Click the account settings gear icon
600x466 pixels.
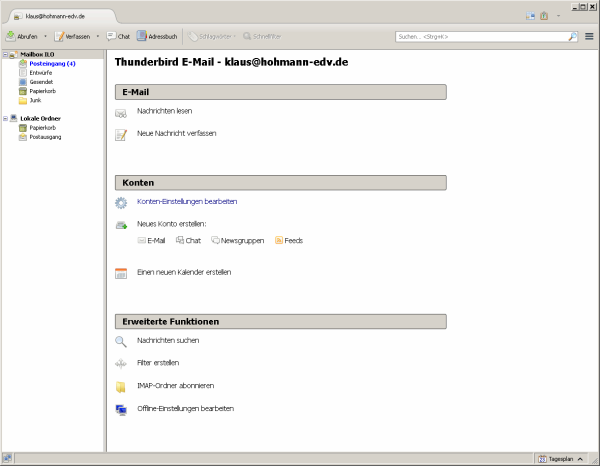(x=121, y=203)
